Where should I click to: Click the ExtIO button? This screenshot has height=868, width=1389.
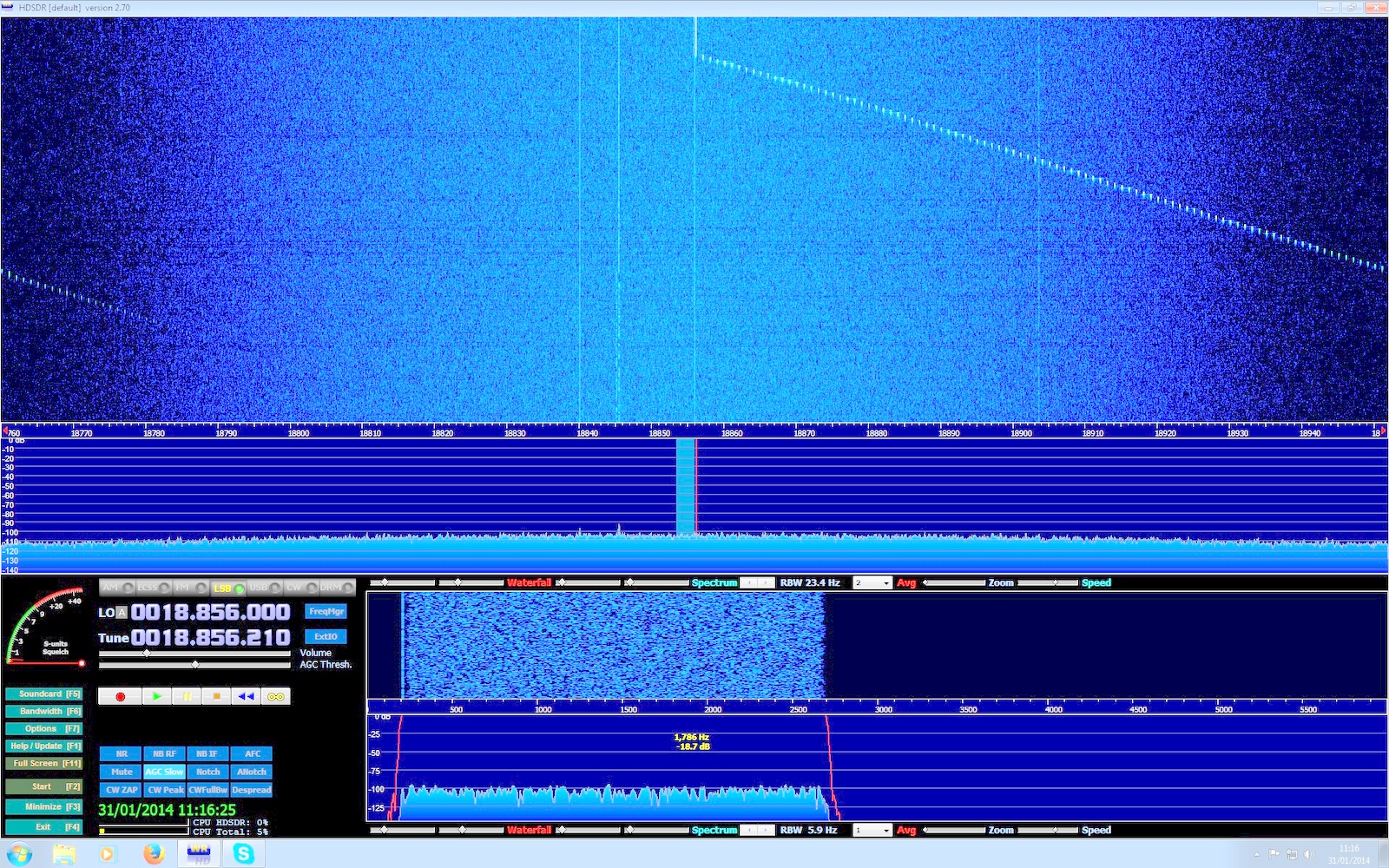click(326, 636)
